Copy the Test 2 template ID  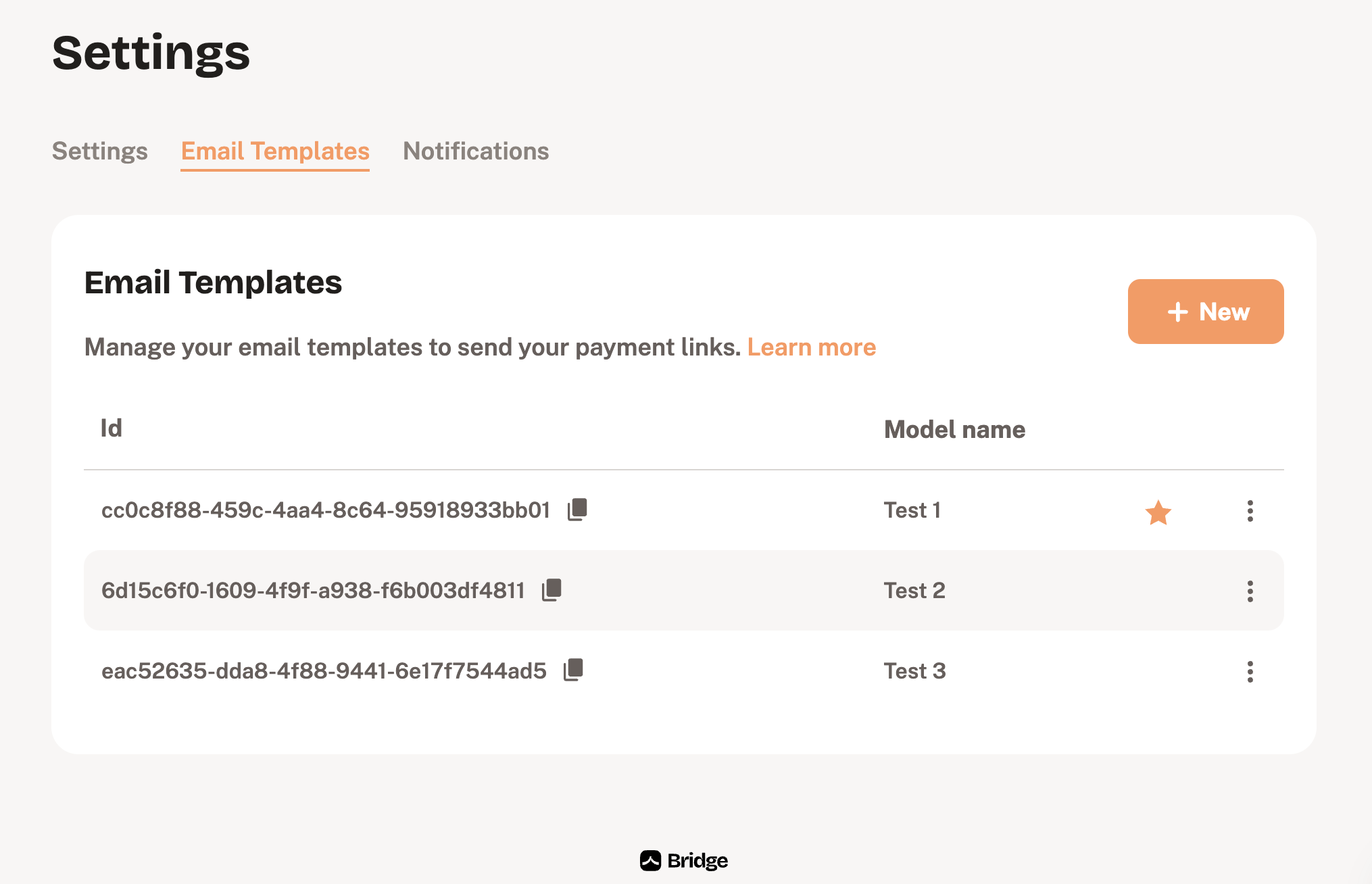(552, 590)
